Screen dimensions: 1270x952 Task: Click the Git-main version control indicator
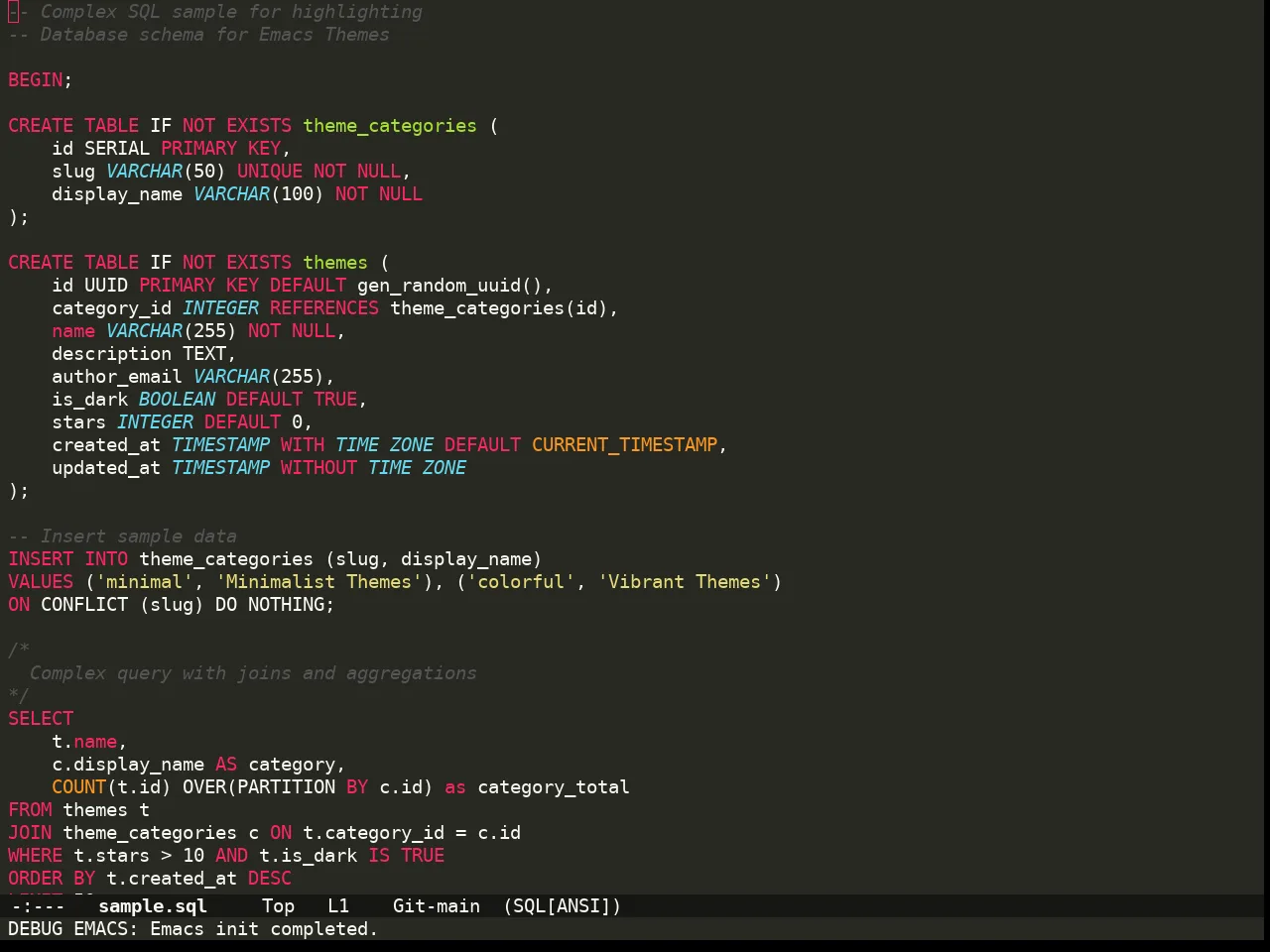(437, 905)
